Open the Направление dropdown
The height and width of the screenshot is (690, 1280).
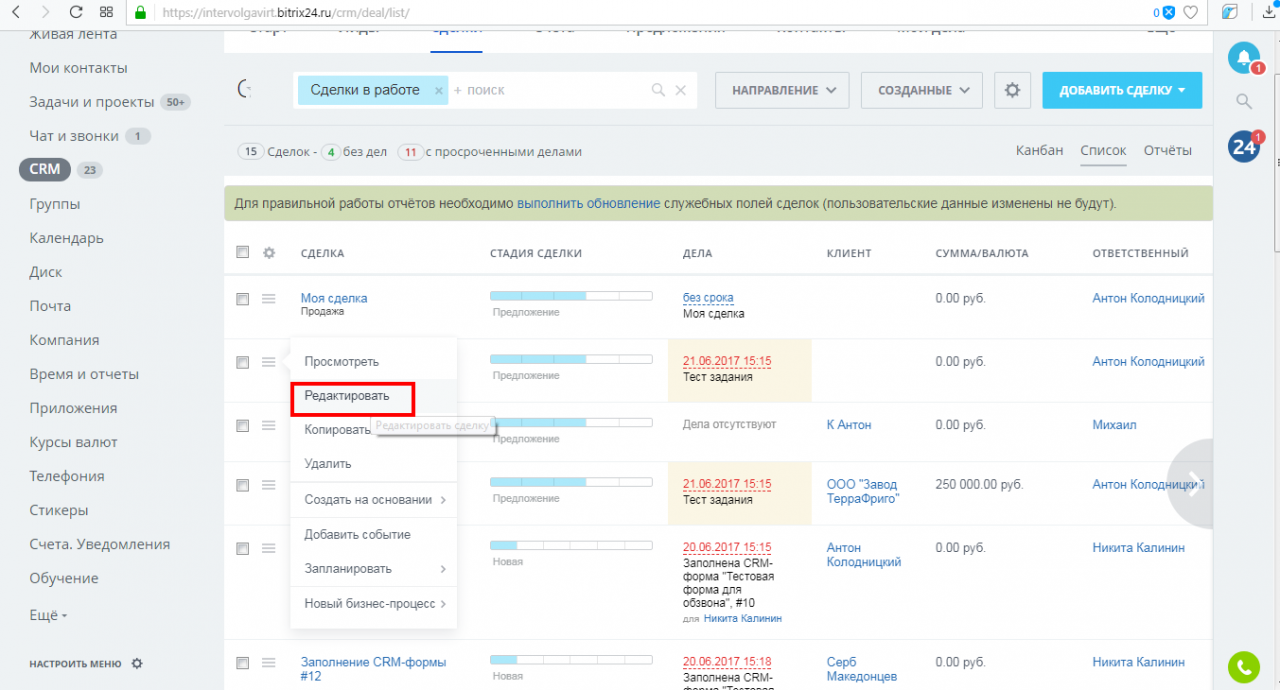[x=782, y=90]
